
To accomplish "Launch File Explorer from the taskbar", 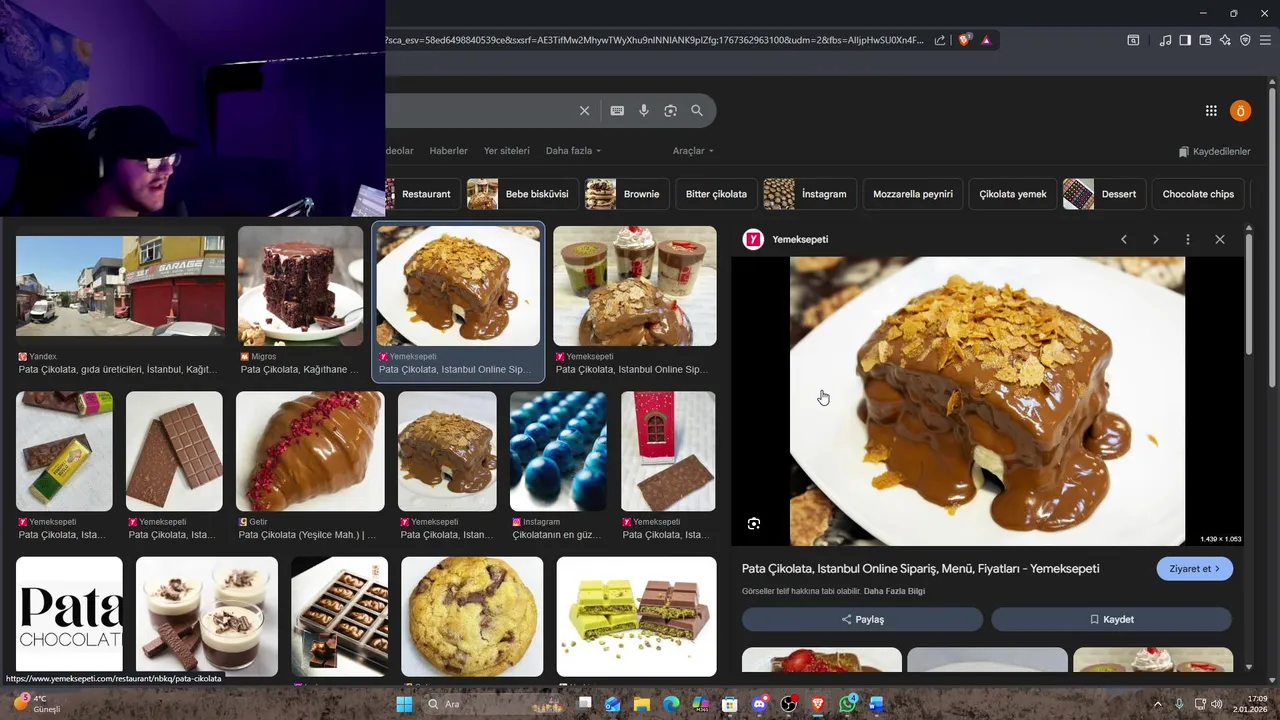I will tap(641, 704).
